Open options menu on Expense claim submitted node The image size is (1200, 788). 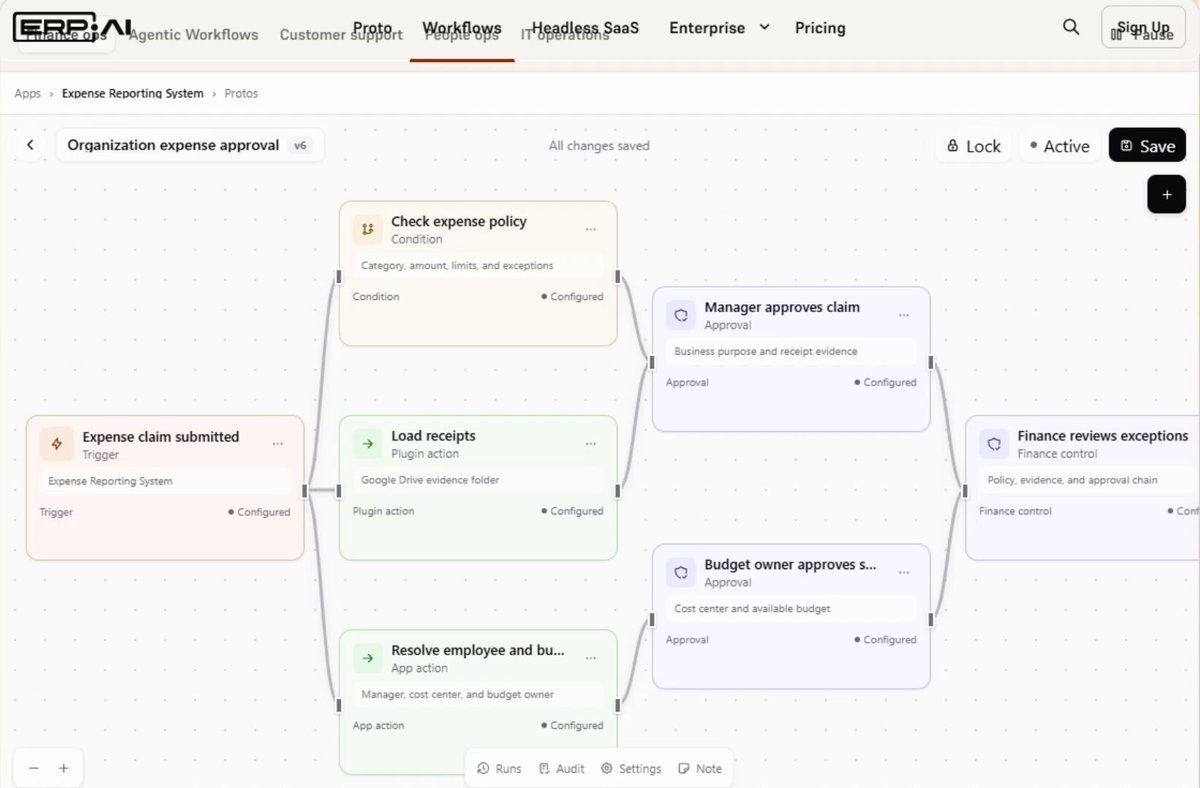click(x=278, y=444)
